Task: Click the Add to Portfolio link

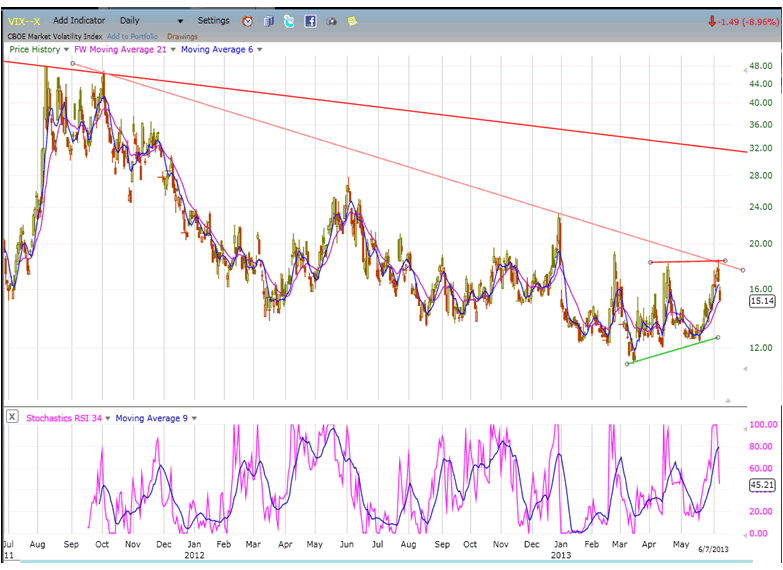Action: 133,36
